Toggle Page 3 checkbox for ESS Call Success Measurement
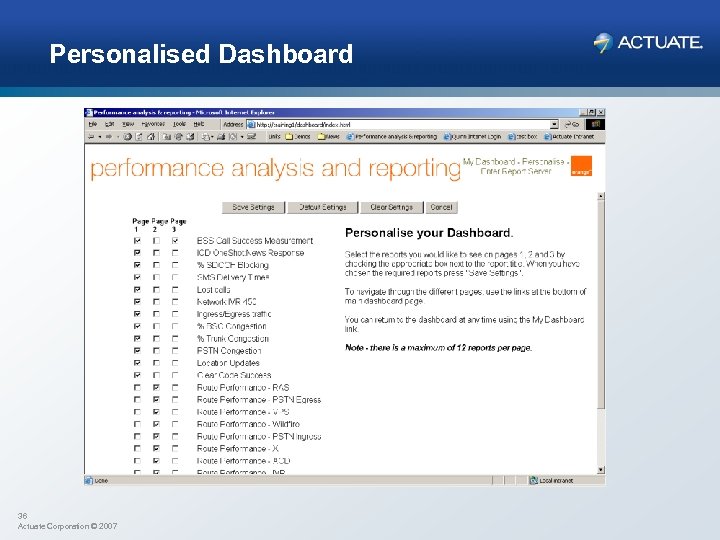Image resolution: width=720 pixels, height=540 pixels. click(175, 241)
